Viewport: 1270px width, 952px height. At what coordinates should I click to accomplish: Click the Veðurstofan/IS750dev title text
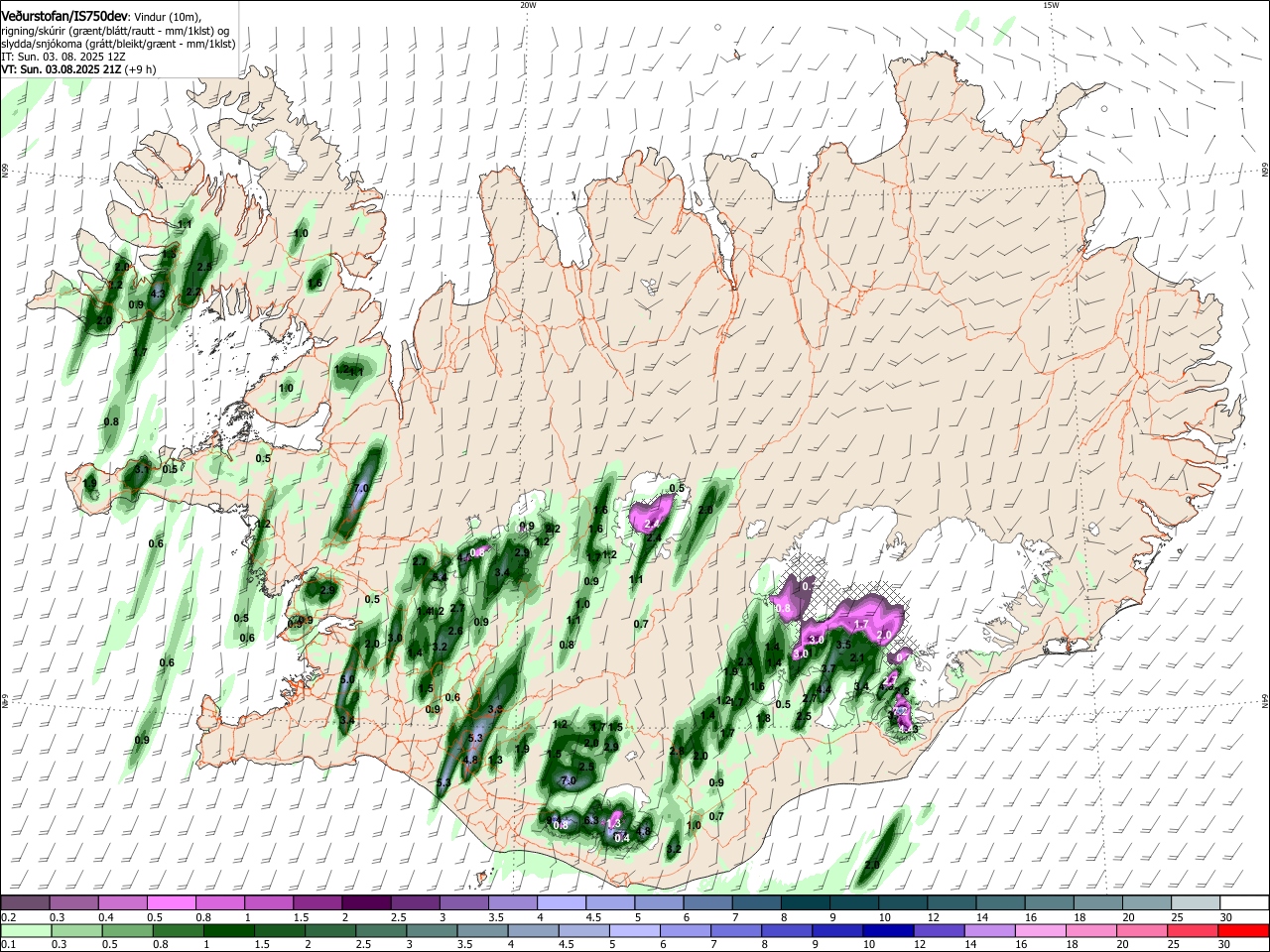[64, 15]
